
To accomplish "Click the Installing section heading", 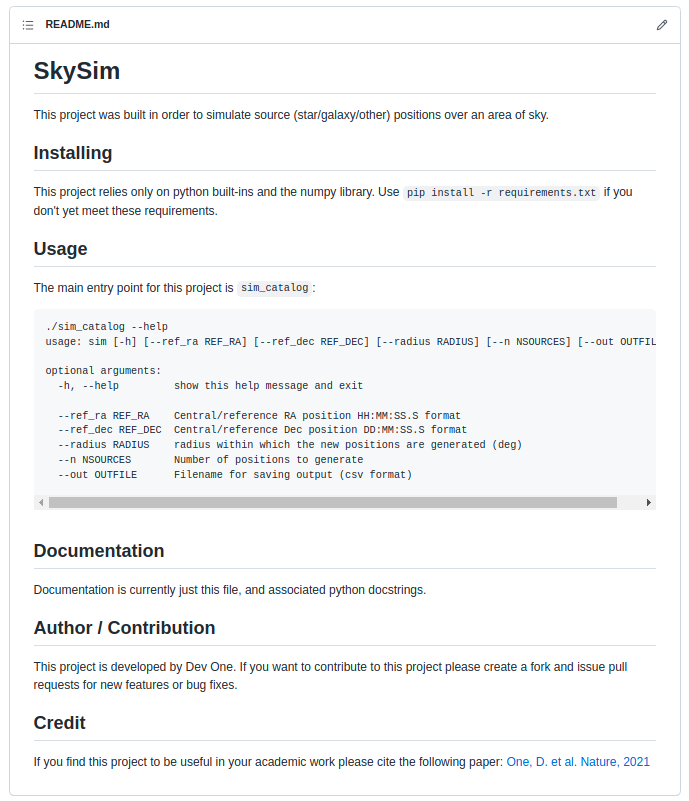I will tap(74, 153).
